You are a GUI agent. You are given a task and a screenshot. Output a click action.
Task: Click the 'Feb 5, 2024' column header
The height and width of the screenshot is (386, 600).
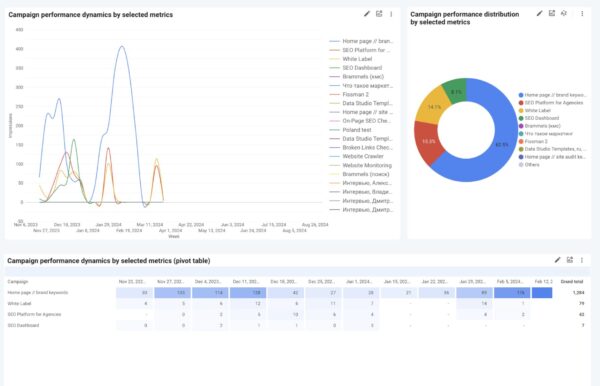[x=510, y=282]
